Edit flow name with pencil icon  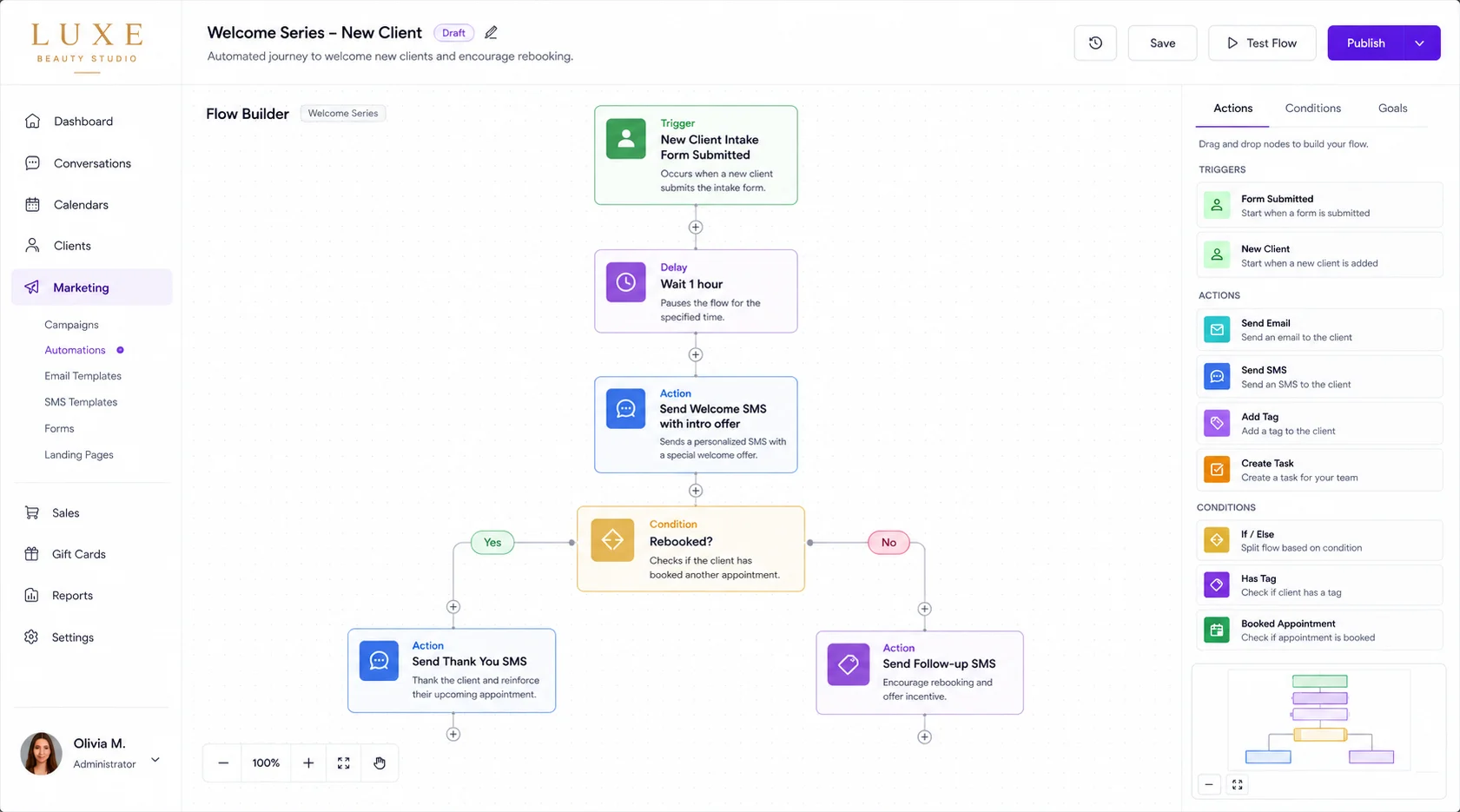491,32
